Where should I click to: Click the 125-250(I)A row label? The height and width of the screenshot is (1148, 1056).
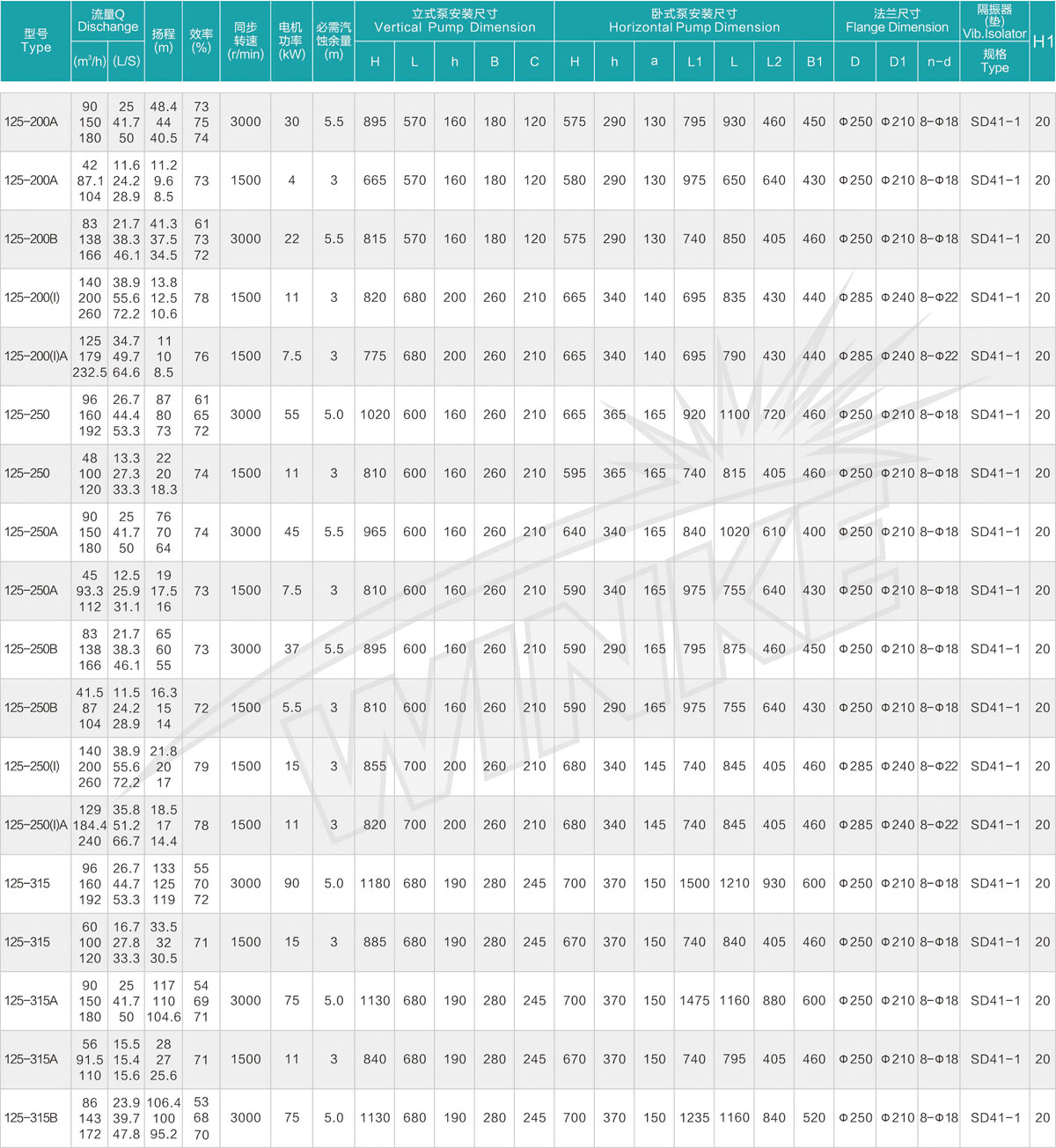click(35, 825)
